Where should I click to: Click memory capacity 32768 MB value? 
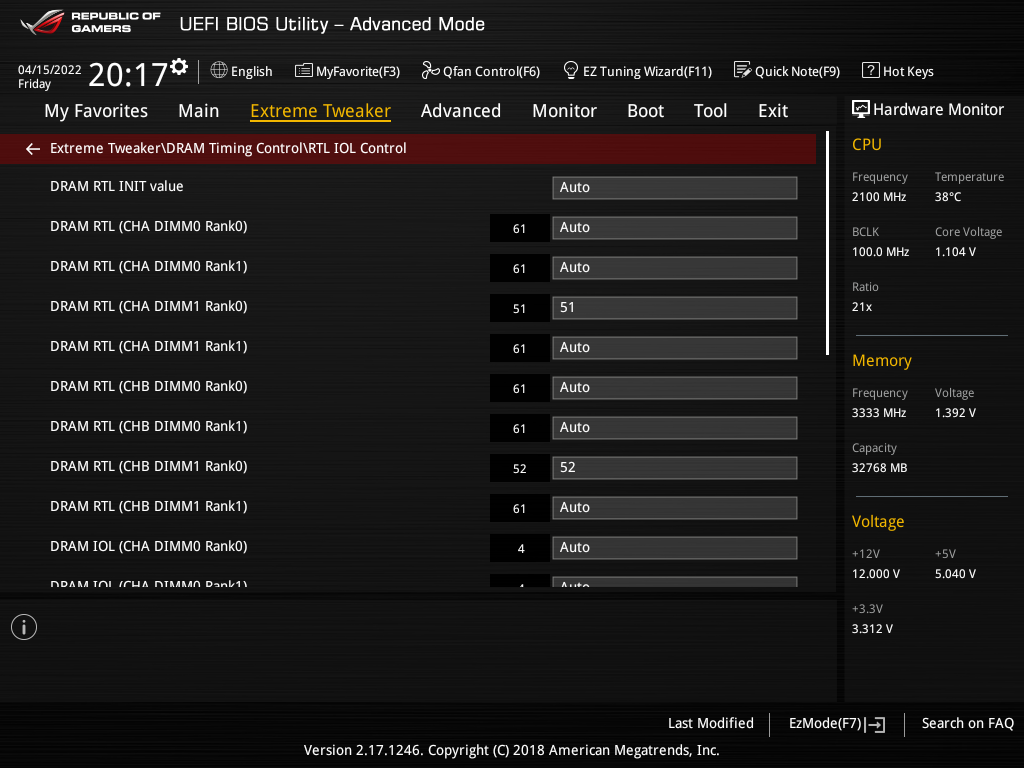[x=880, y=468]
